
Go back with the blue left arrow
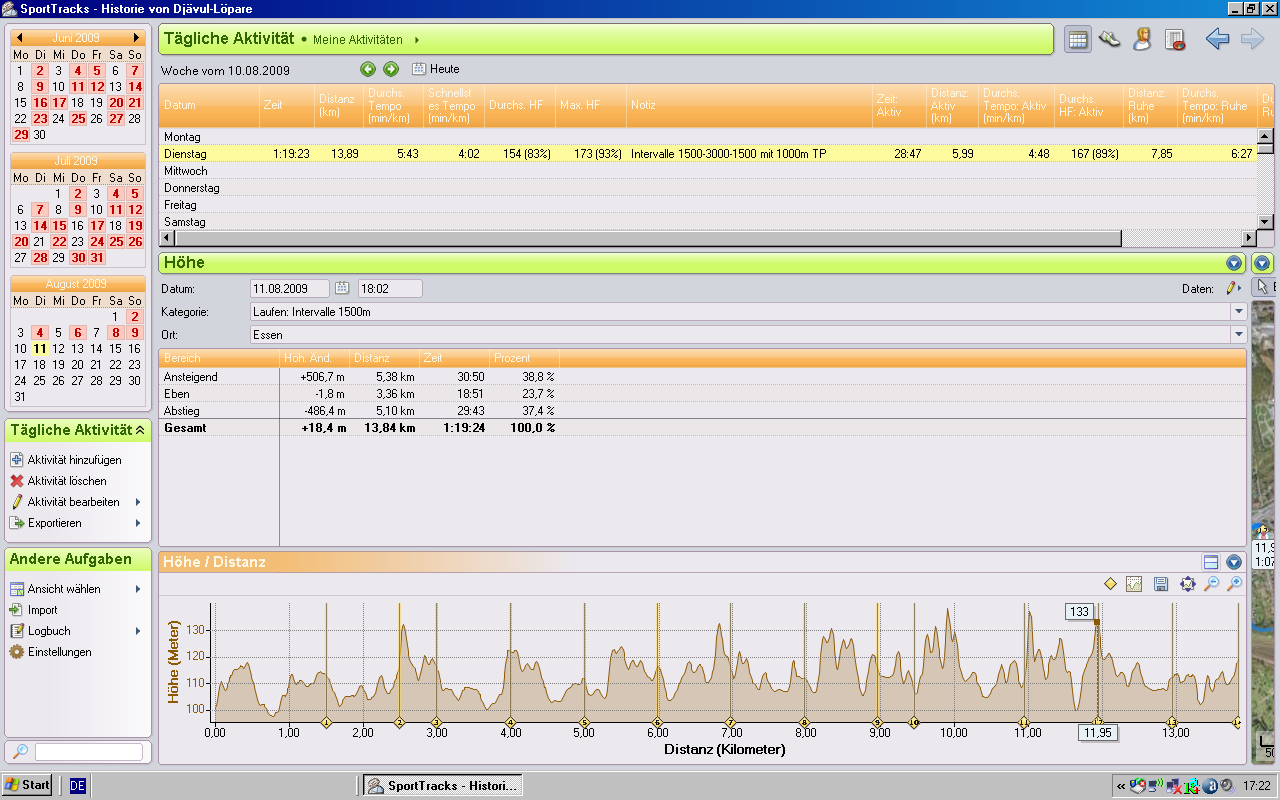(x=1217, y=39)
